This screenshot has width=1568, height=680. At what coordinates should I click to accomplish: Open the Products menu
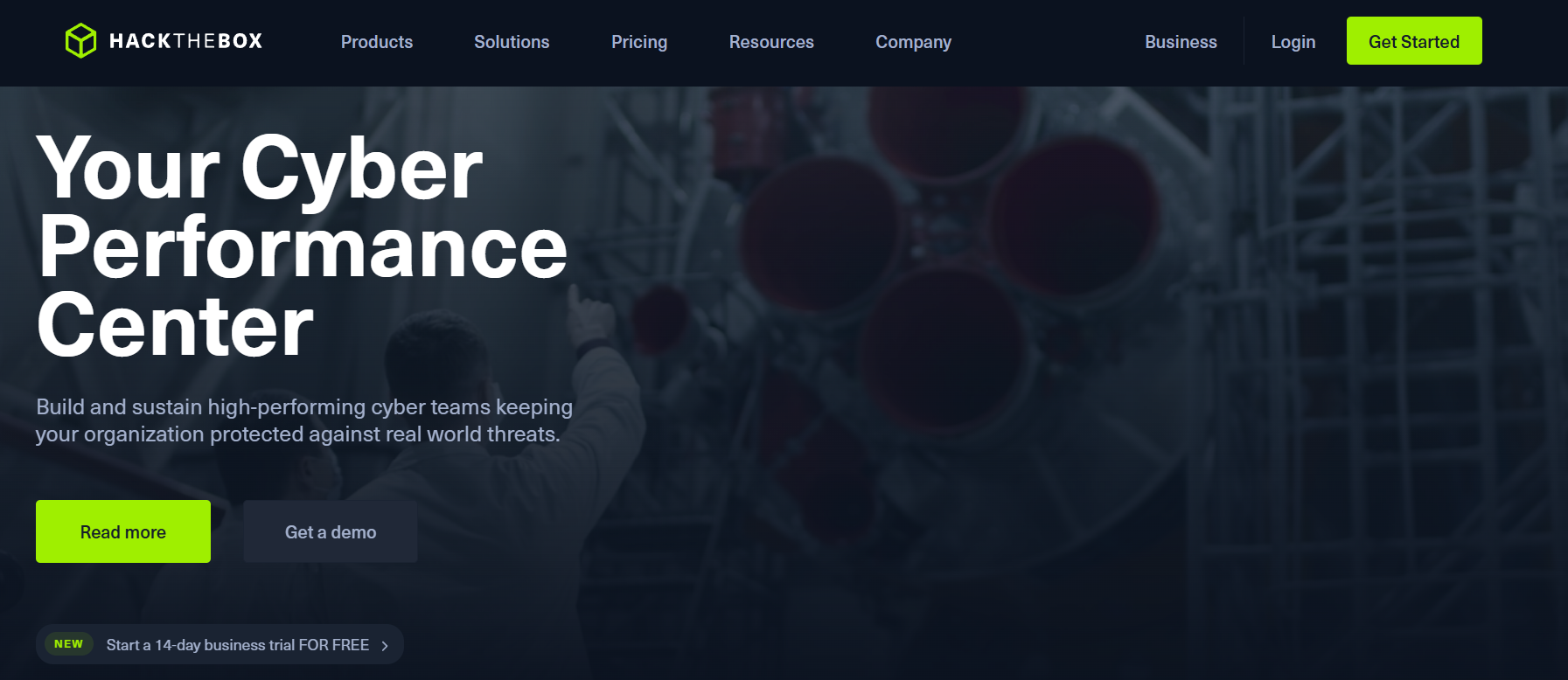376,42
